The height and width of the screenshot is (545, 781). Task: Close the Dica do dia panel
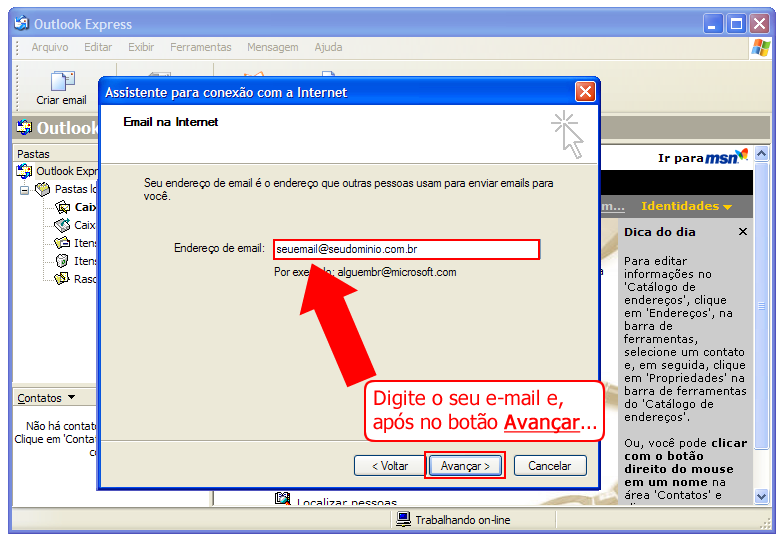click(x=743, y=232)
